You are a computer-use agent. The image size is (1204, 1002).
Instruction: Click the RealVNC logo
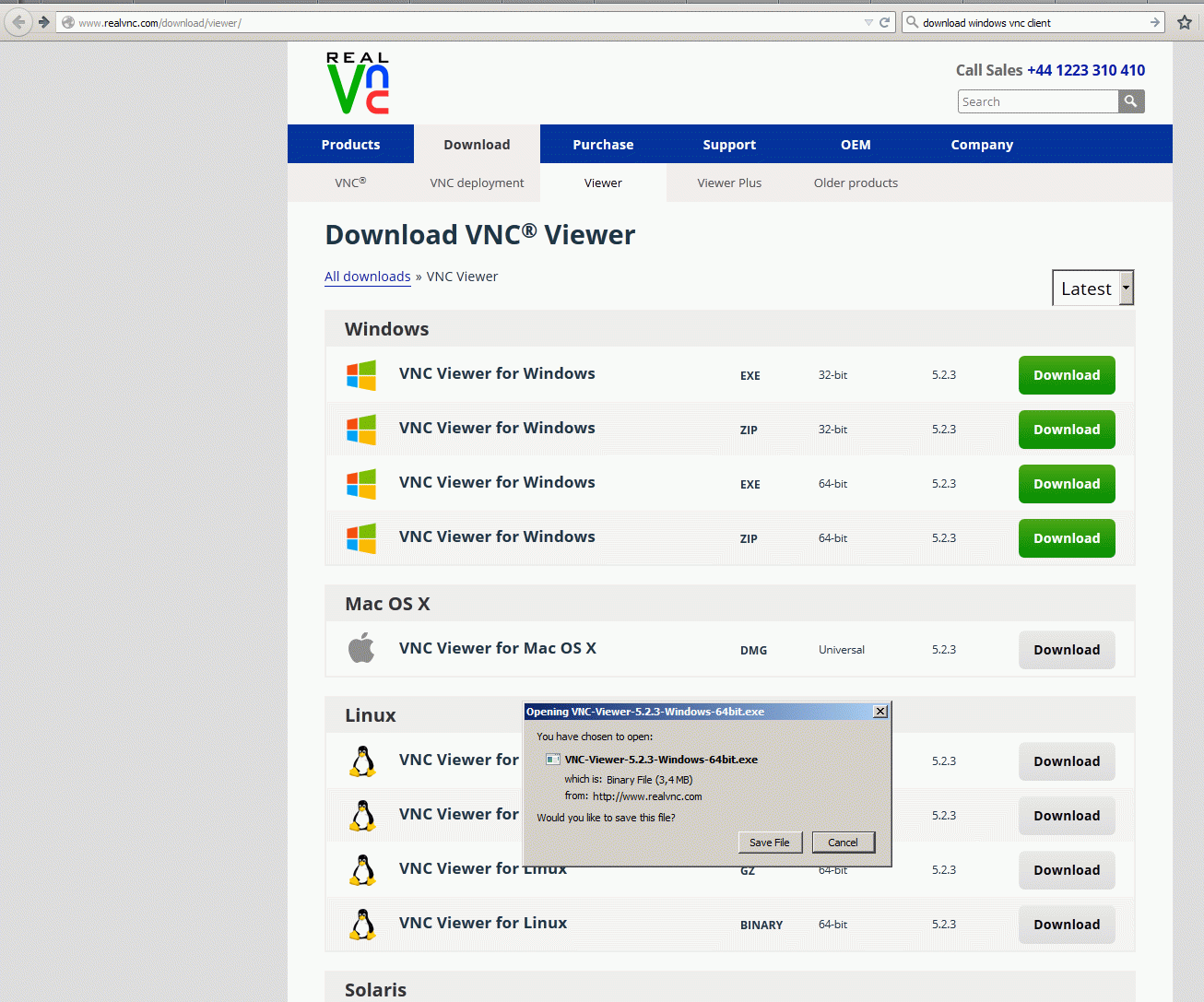tap(358, 83)
